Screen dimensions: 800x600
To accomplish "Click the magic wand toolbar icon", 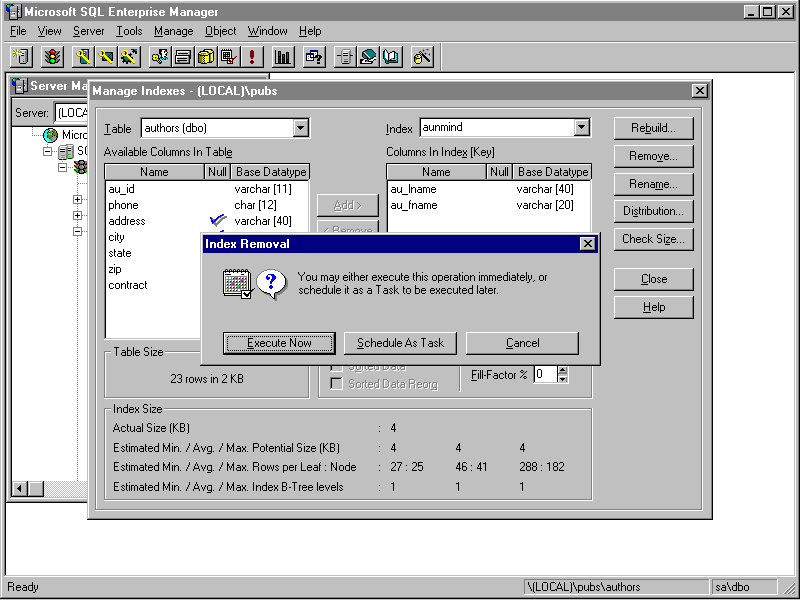I will [422, 57].
